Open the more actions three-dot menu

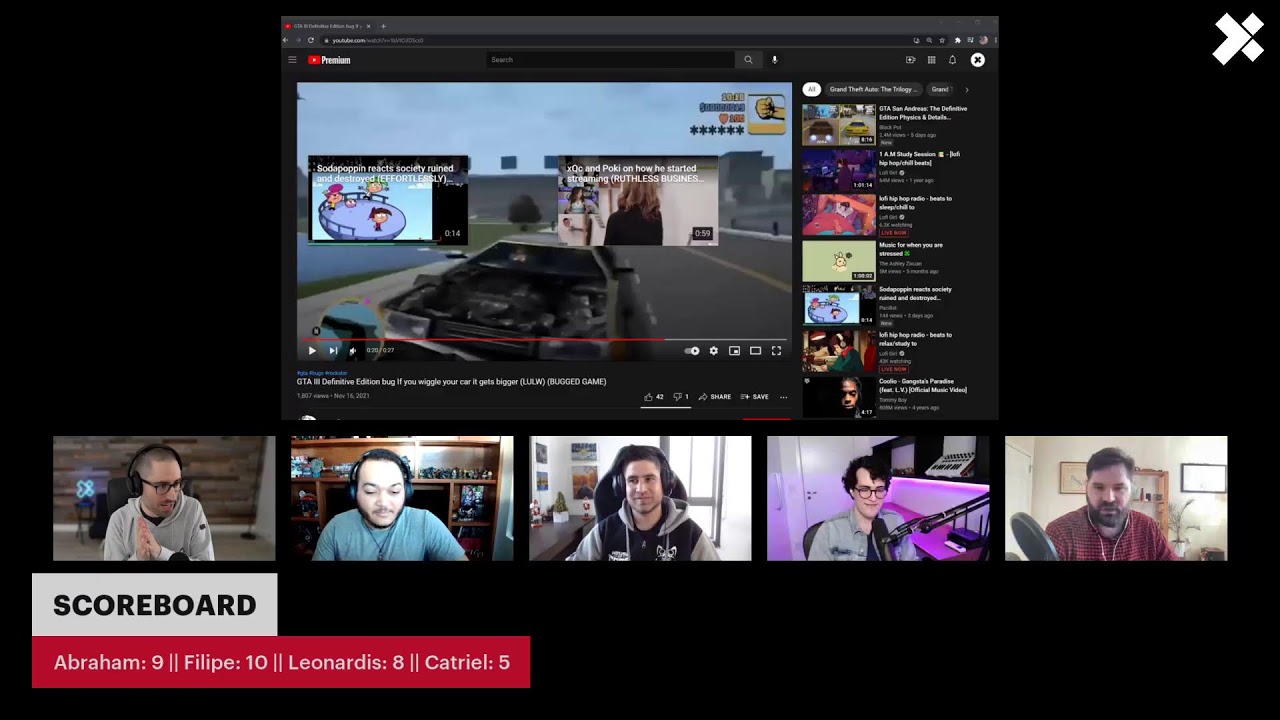point(783,397)
